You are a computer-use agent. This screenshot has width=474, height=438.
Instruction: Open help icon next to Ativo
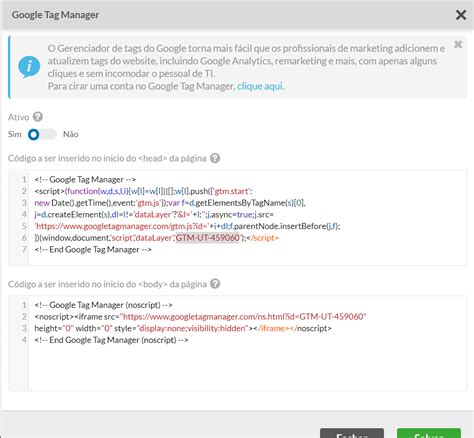(38, 117)
